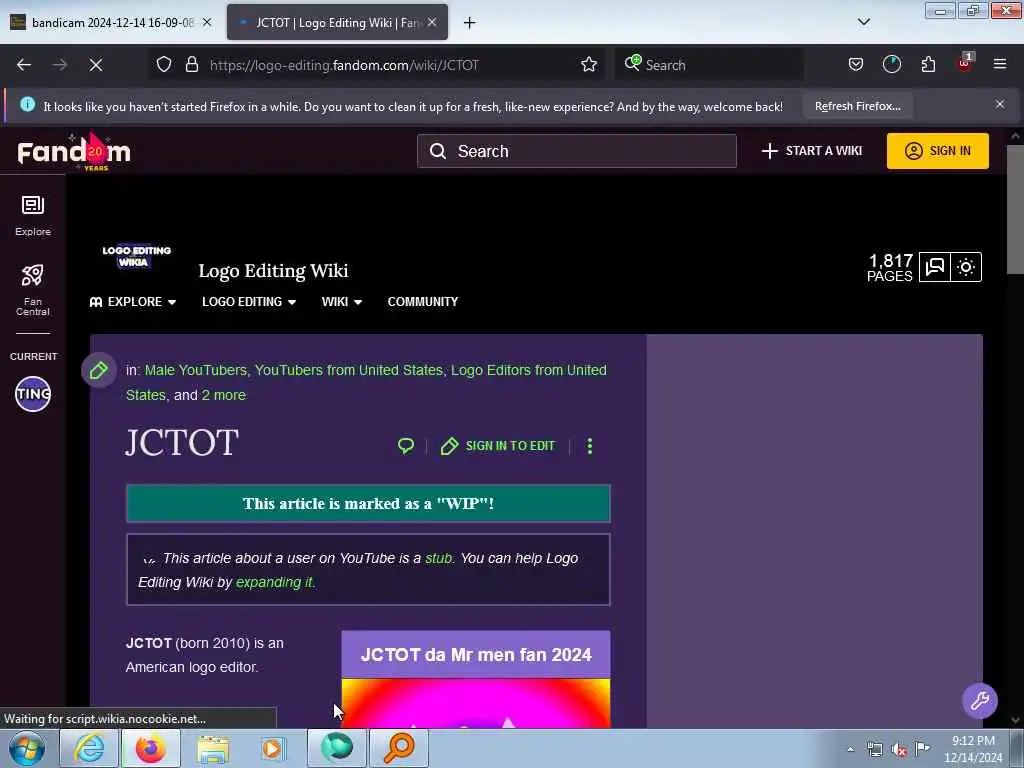Open article comments speech bubble icon

point(406,446)
